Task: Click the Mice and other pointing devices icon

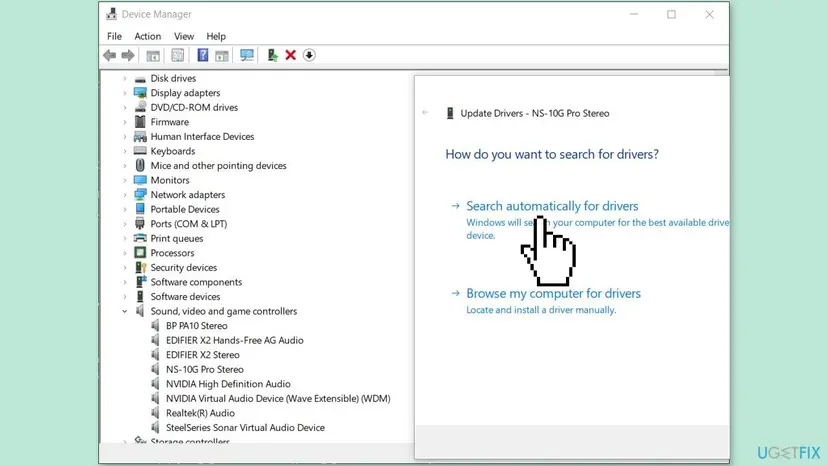Action: (x=140, y=165)
